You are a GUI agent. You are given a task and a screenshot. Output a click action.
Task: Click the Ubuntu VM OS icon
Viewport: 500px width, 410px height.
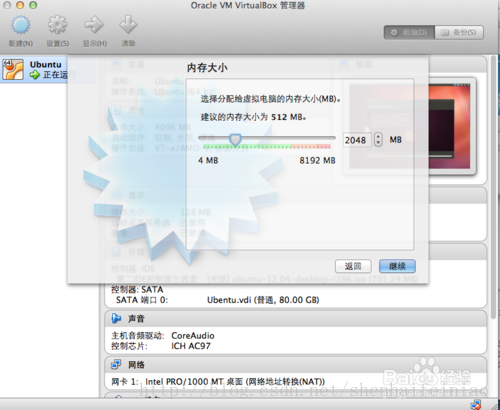(x=13, y=69)
